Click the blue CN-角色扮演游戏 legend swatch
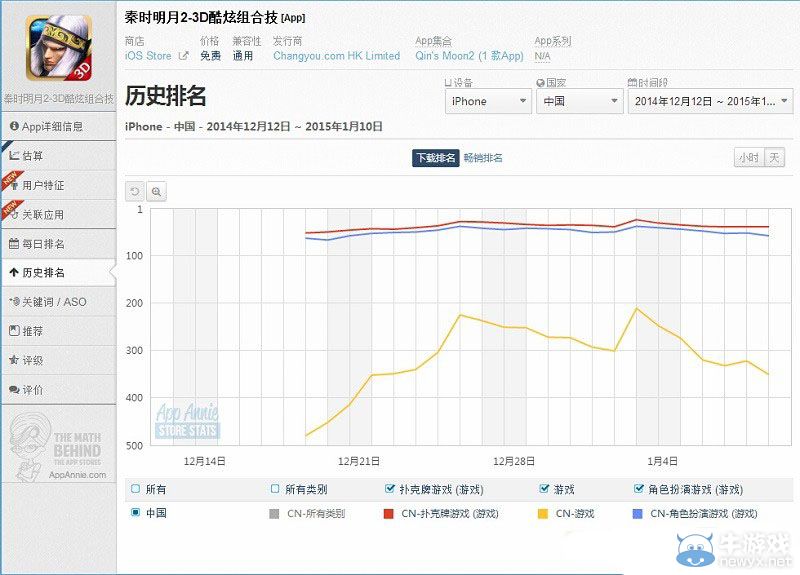 (x=637, y=514)
